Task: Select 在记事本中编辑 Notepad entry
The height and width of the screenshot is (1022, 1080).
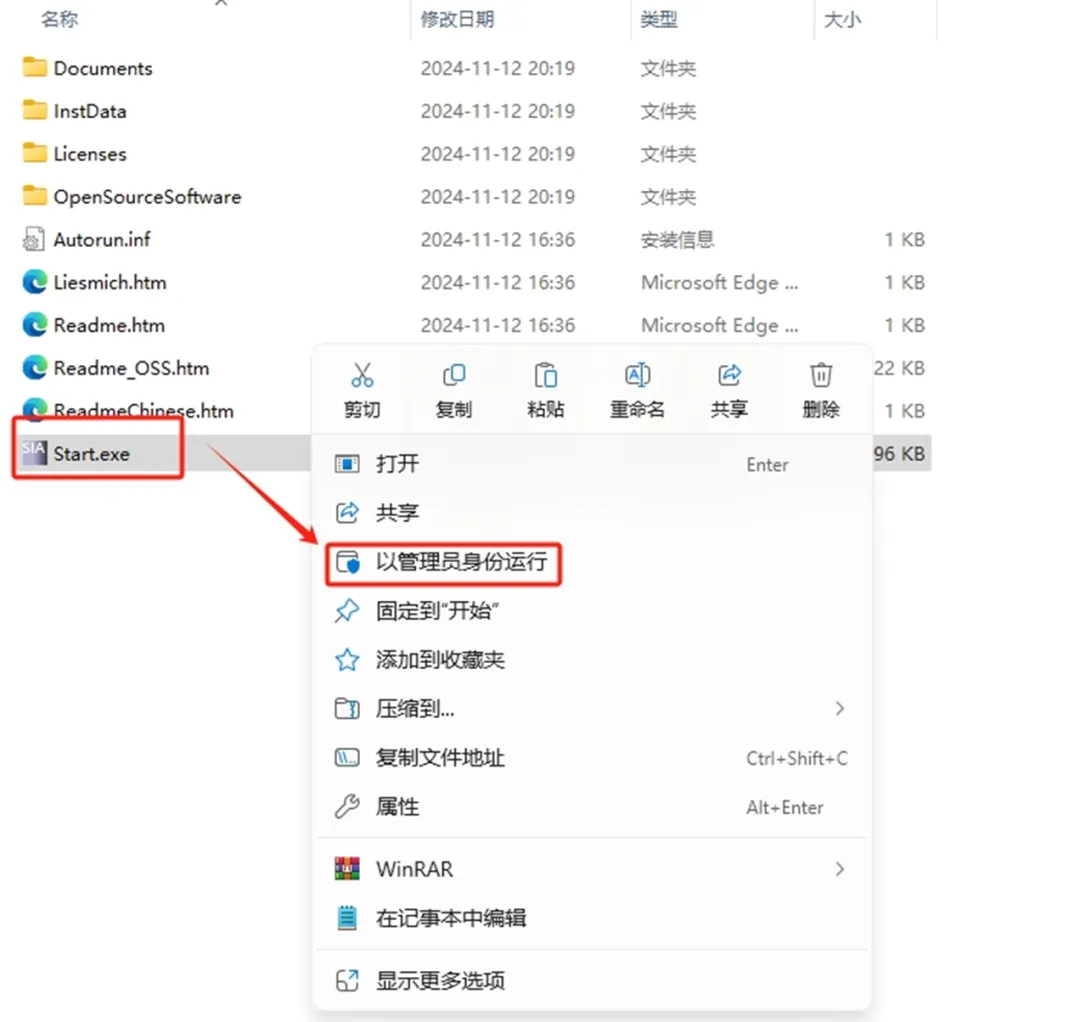Action: pos(592,918)
